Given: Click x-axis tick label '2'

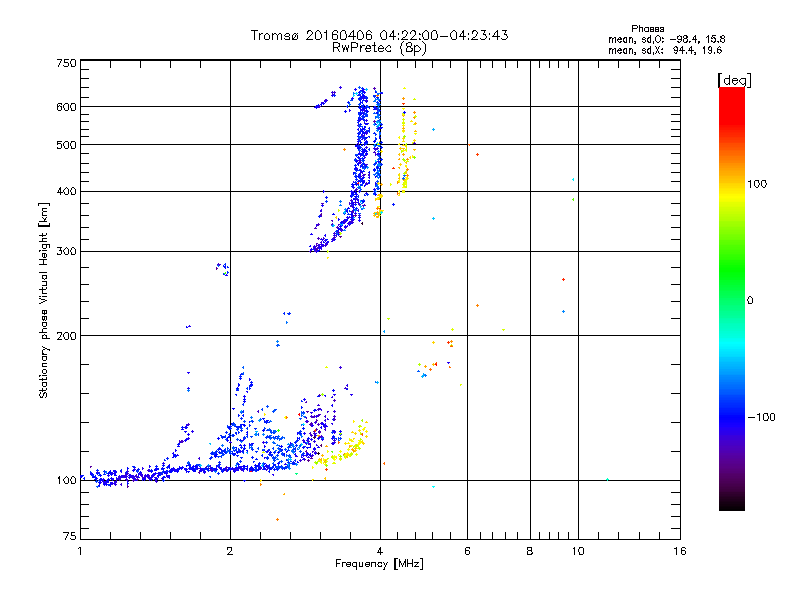Looking at the screenshot, I should click(x=230, y=551).
